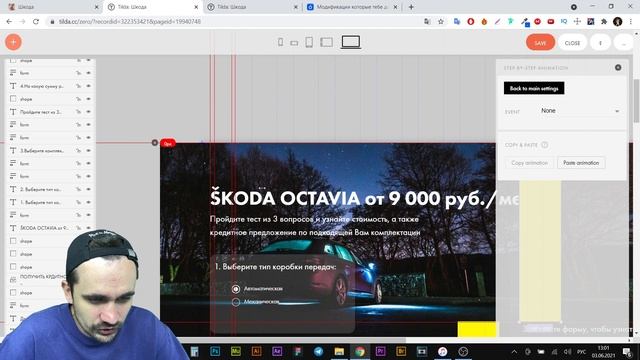Bookmark this page with the star icon
640x360 pixels.
pos(441,22)
